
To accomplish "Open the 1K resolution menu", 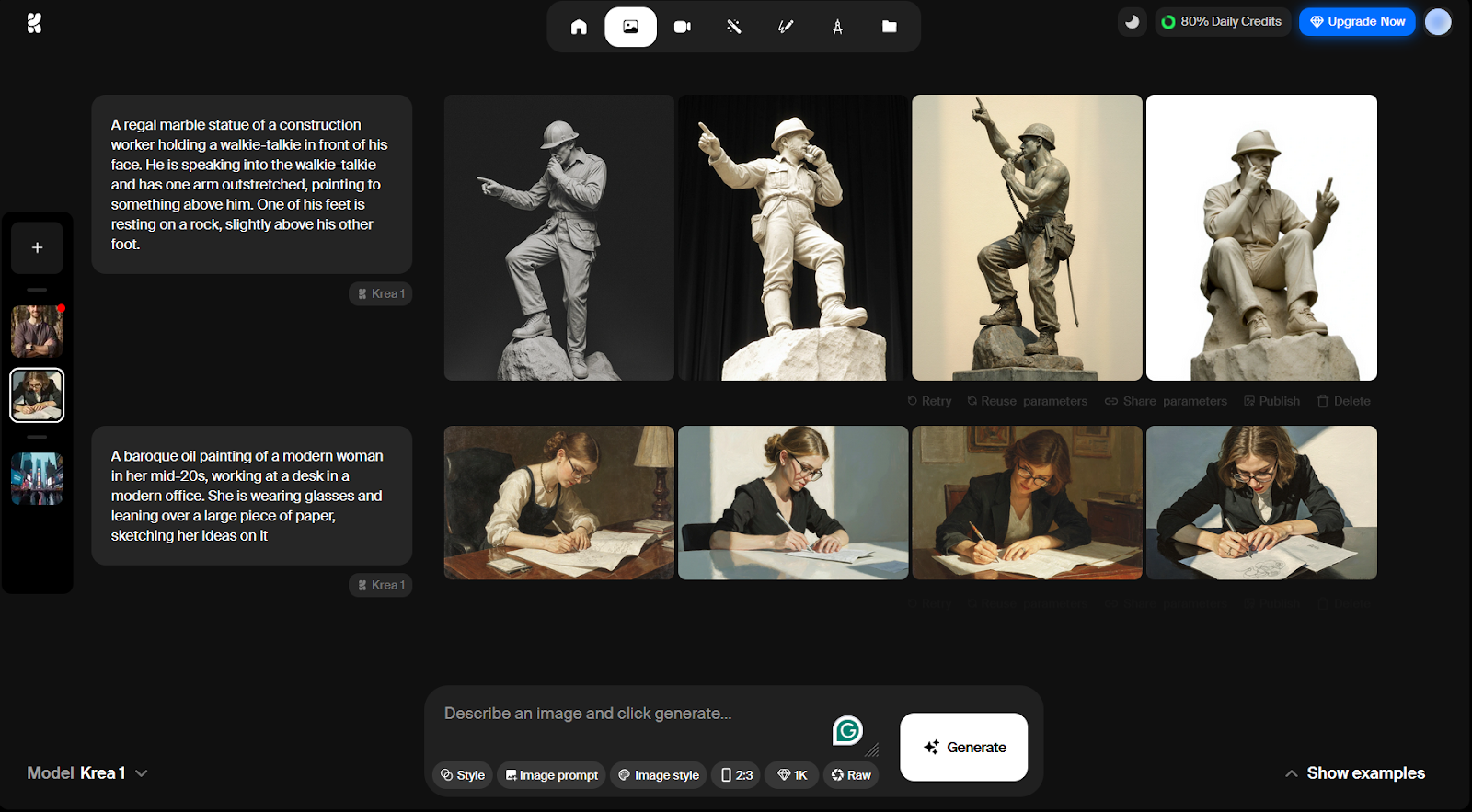I will pos(792,775).
